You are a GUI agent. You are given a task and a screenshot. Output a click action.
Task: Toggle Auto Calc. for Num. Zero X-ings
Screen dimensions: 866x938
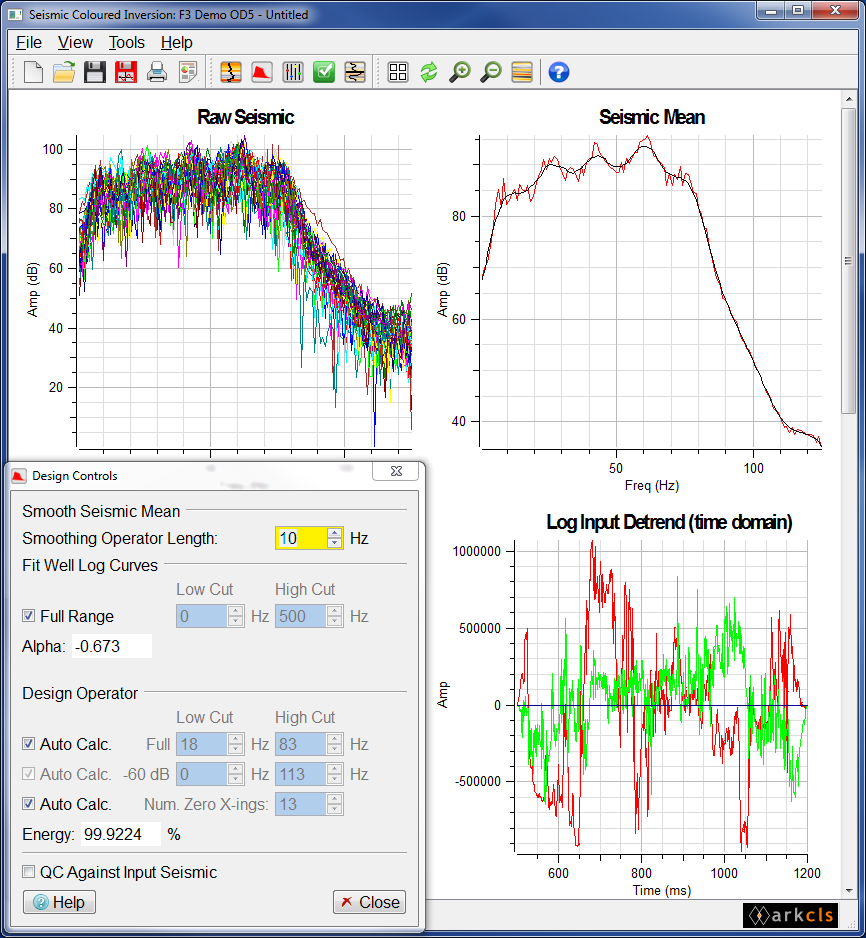pyautogui.click(x=28, y=803)
